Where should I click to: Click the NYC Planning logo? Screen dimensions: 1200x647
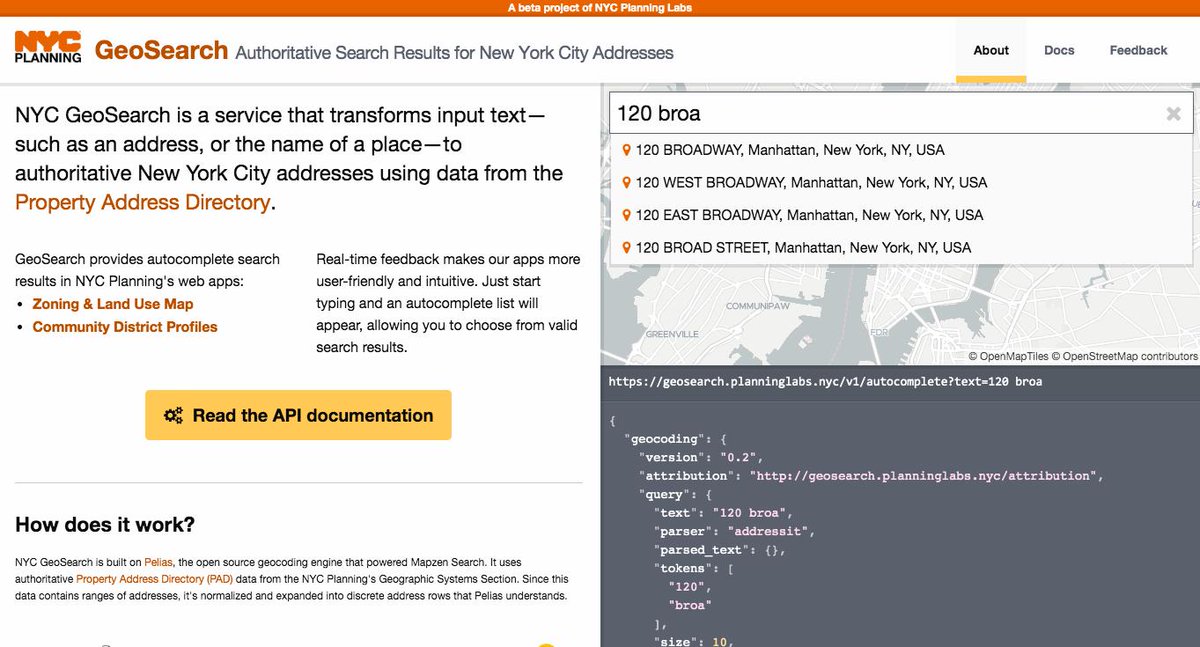(48, 47)
